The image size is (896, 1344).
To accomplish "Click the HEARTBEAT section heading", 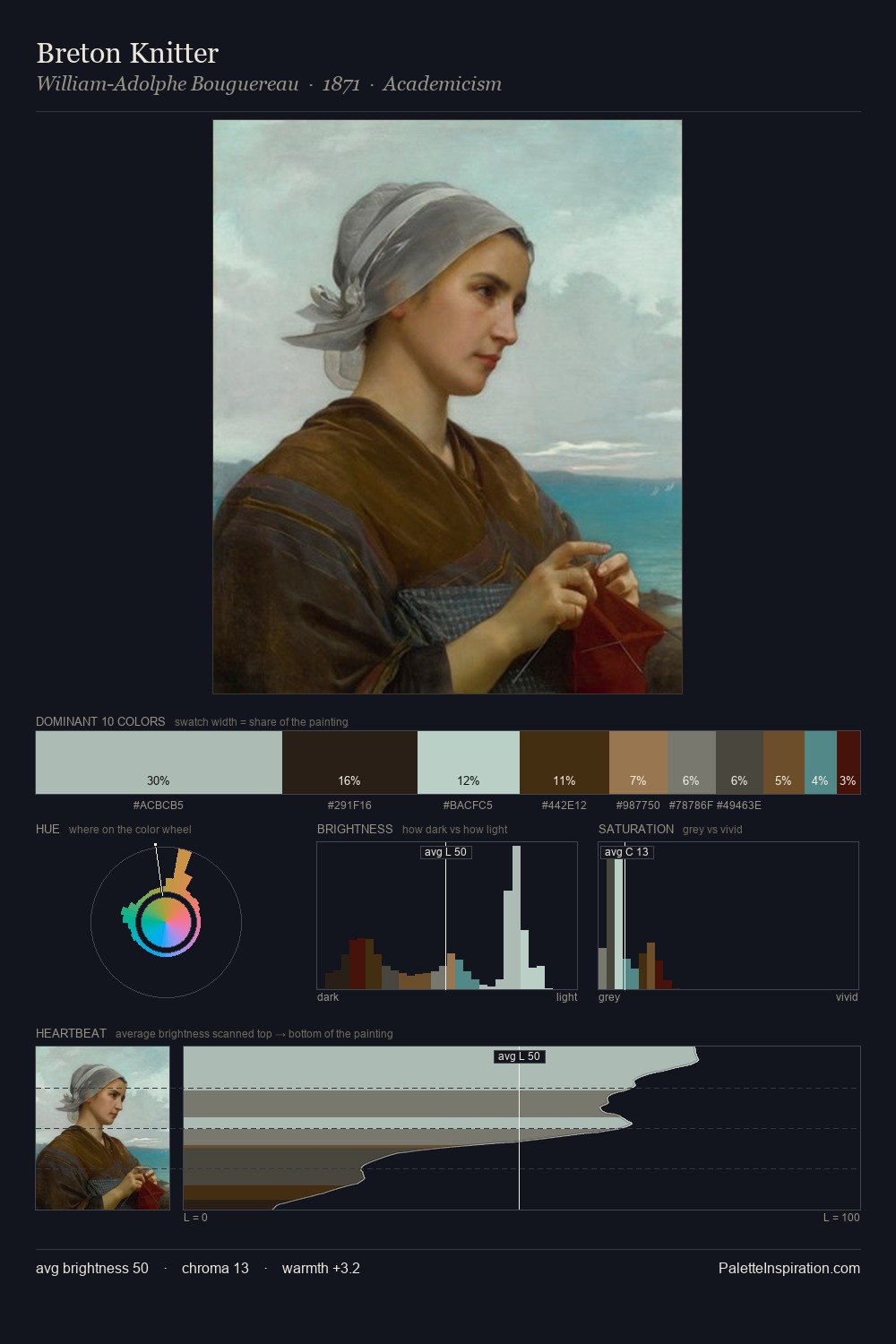I will (x=71, y=1033).
